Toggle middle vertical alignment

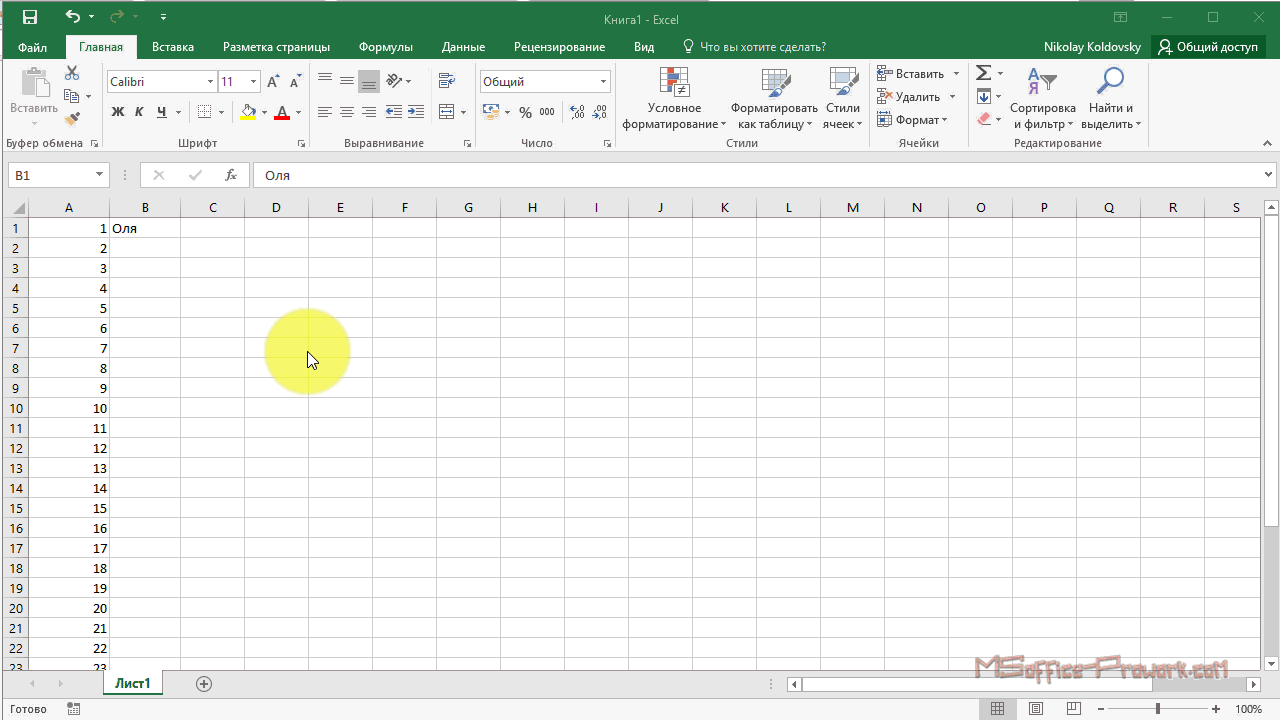347,81
